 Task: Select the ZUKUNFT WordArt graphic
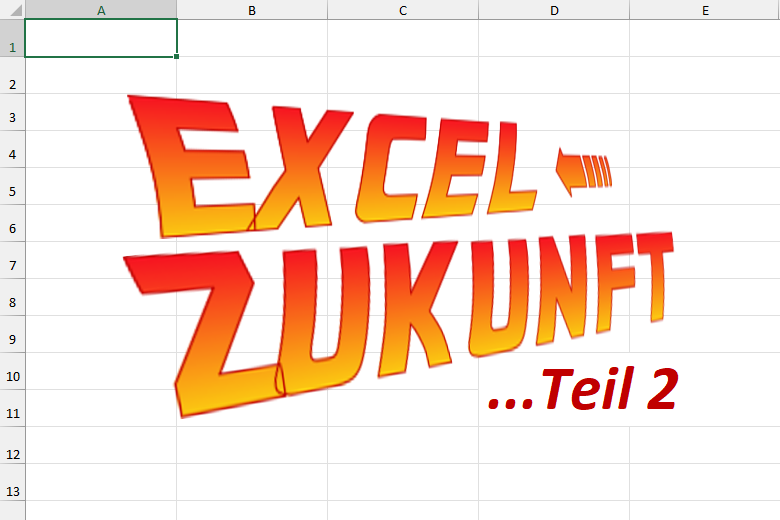[x=398, y=323]
